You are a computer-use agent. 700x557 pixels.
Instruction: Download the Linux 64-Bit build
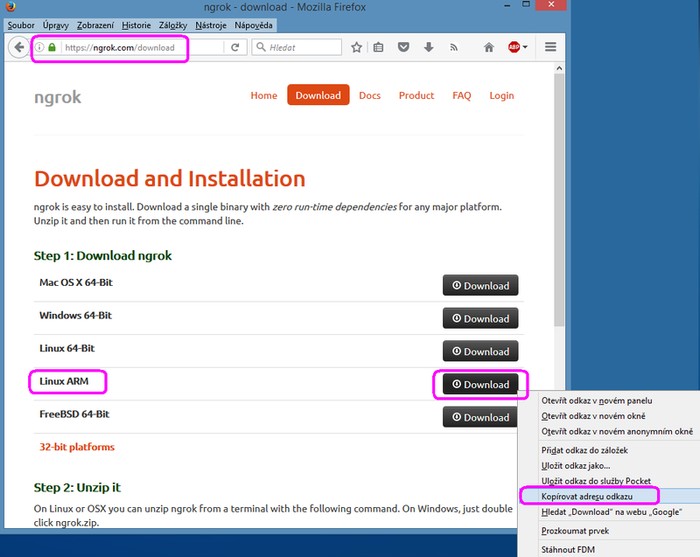(x=480, y=351)
